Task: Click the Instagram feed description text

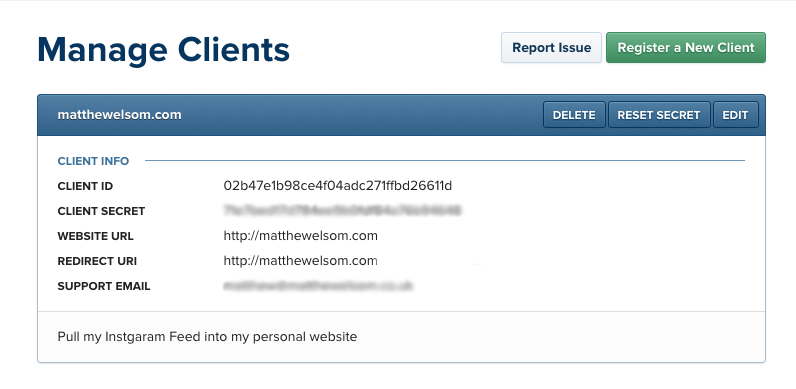Action: [x=207, y=337]
